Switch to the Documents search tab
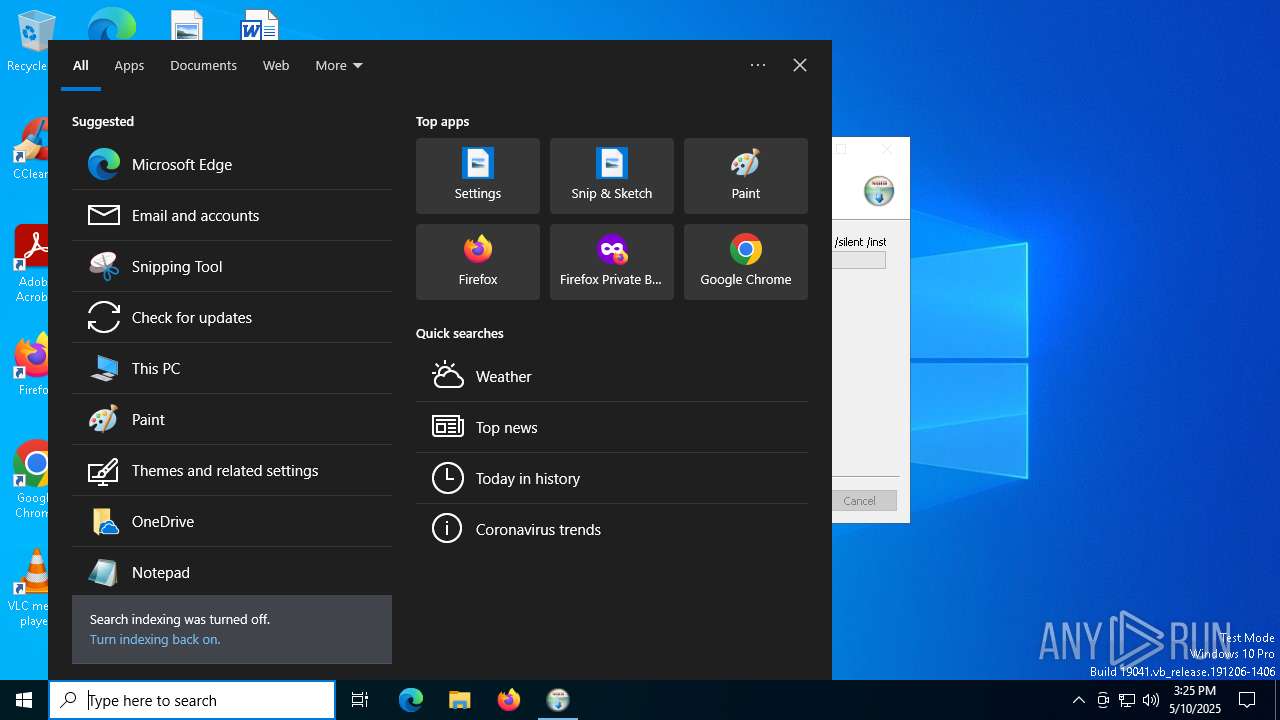The width and height of the screenshot is (1280, 720). (203, 65)
